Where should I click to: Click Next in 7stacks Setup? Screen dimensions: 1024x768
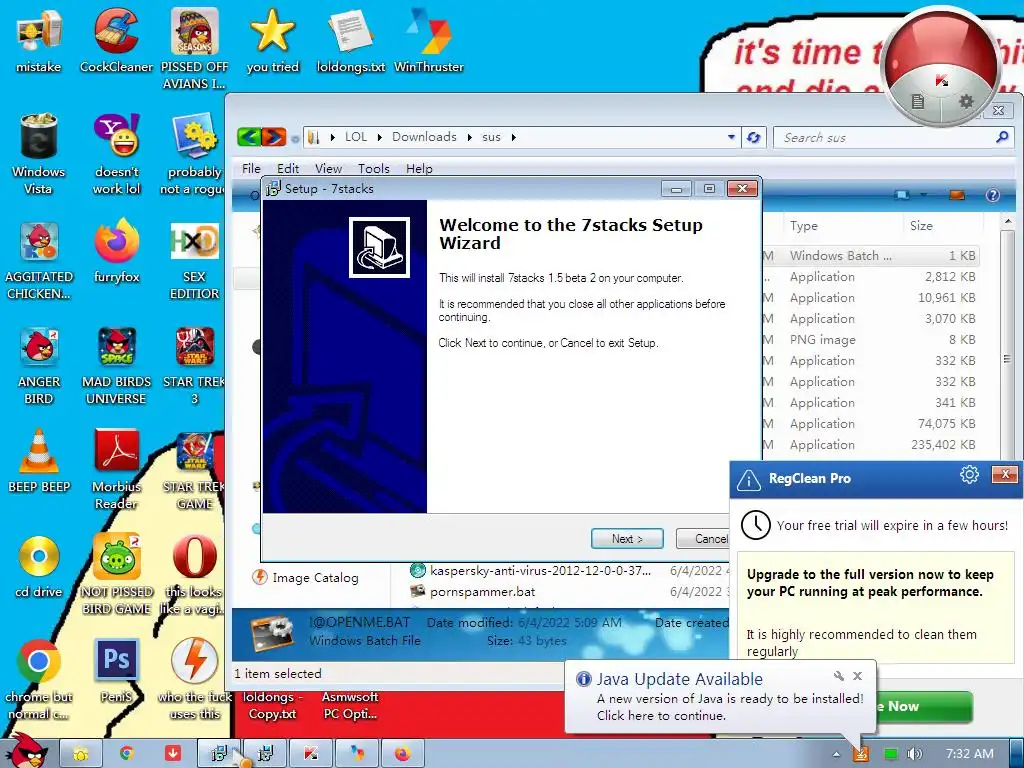coord(627,539)
